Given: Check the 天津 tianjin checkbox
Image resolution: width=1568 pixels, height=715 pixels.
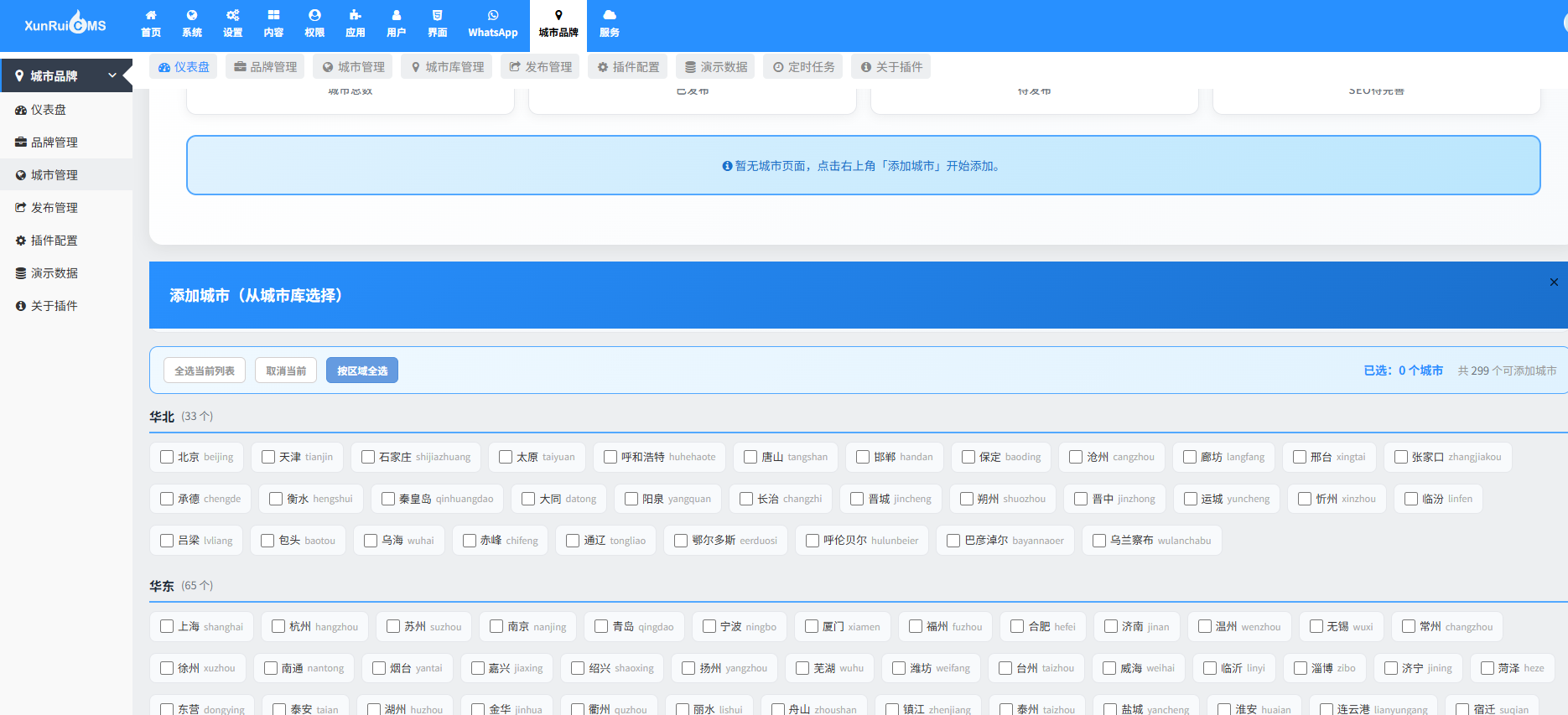Looking at the screenshot, I should pyautogui.click(x=268, y=457).
